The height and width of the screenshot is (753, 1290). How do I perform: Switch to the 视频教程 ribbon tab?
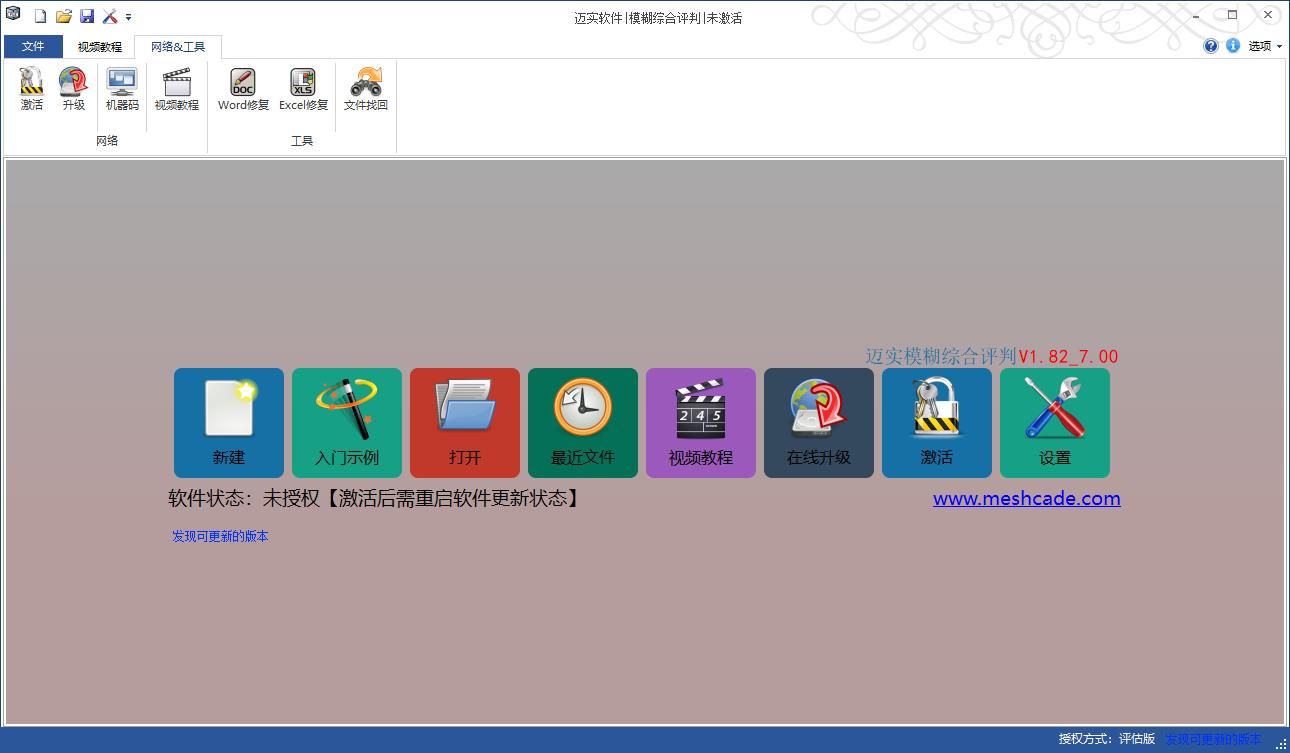100,47
